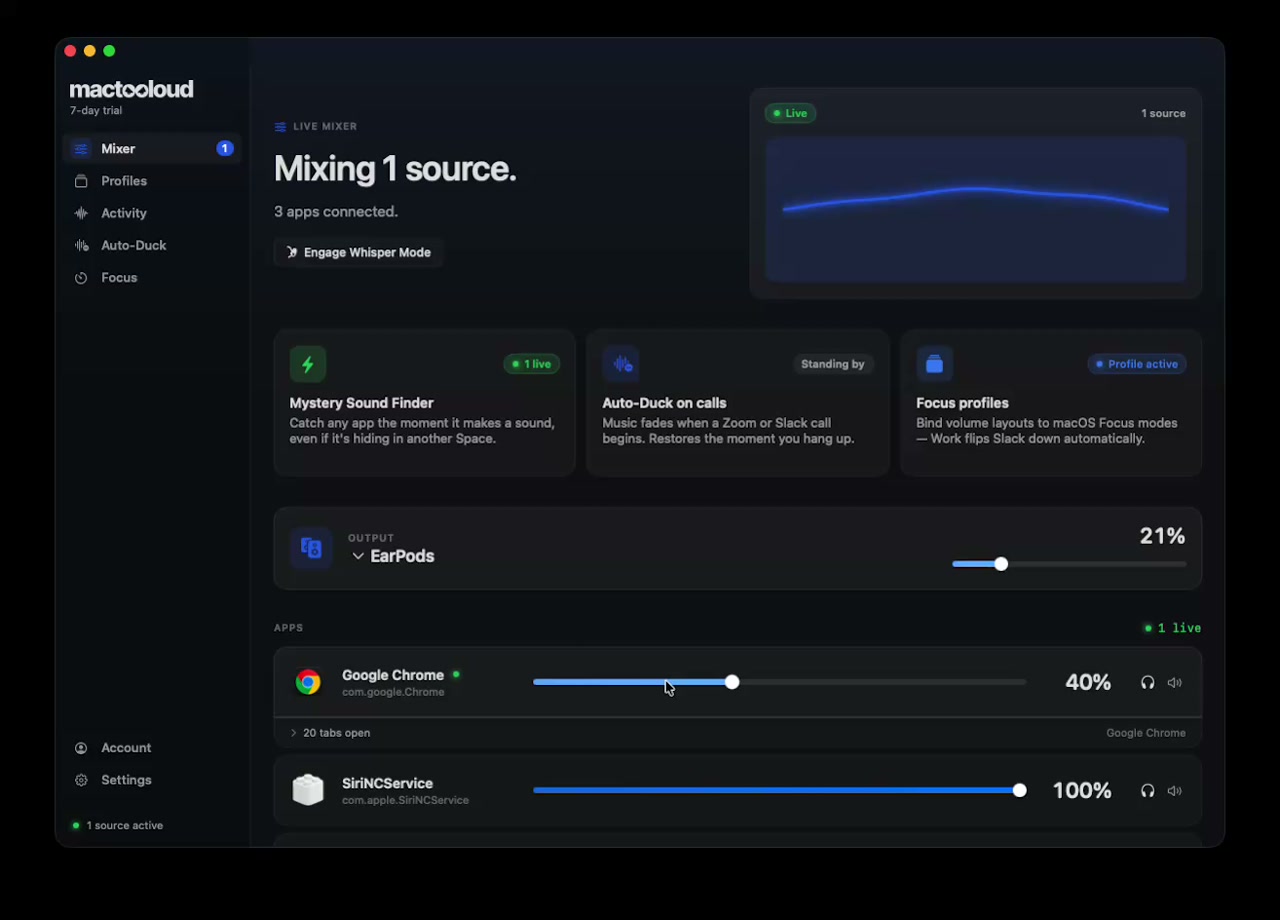The image size is (1280, 920).
Task: Click the 100% SiriNCService volume value
Action: pos(1082,790)
